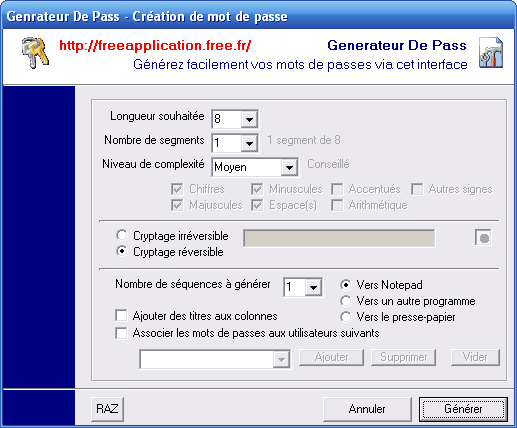Expand Nombre de séquences à générer dropdown

click(x=313, y=287)
